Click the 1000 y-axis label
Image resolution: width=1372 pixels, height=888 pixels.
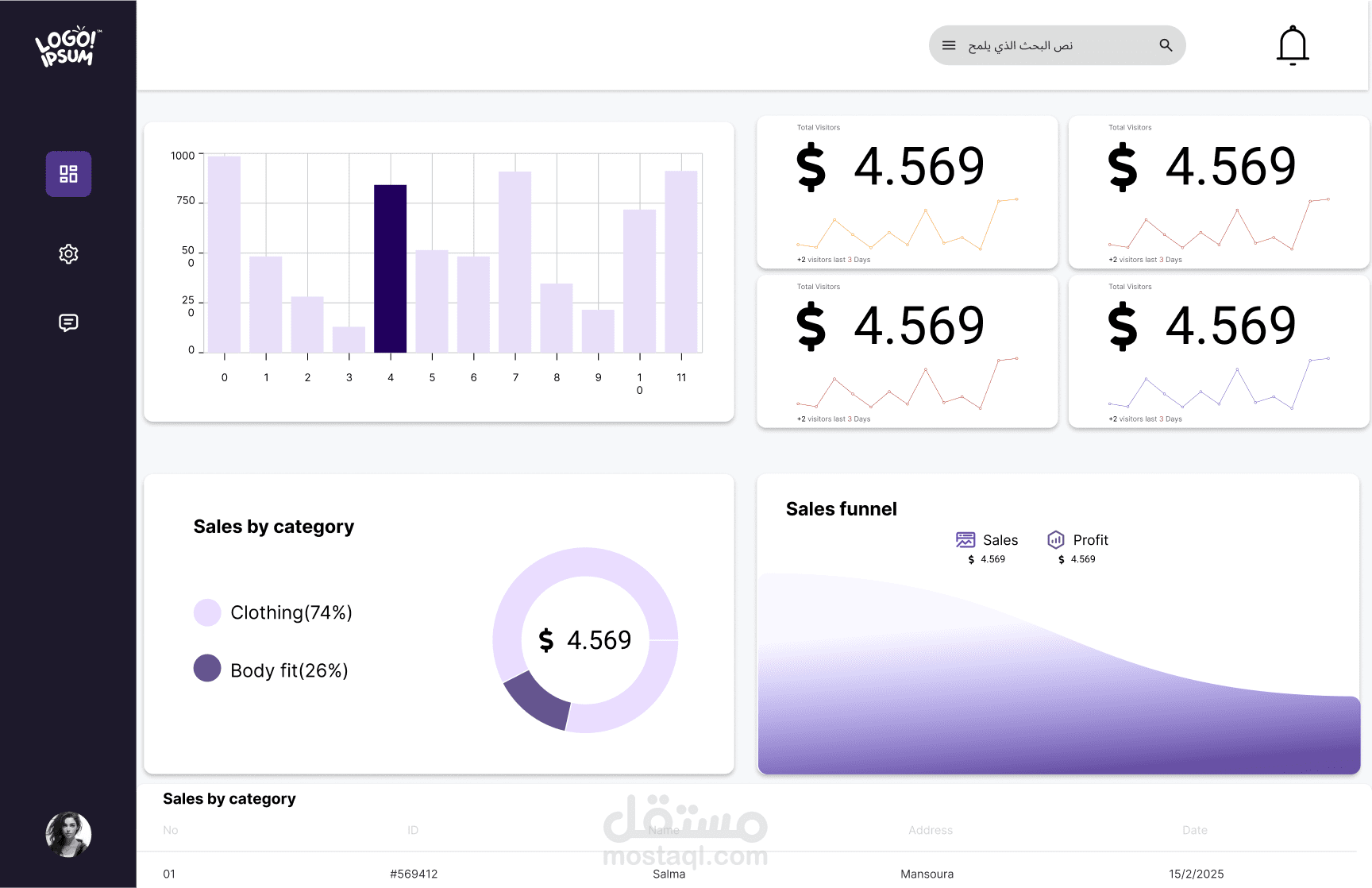coord(183,156)
